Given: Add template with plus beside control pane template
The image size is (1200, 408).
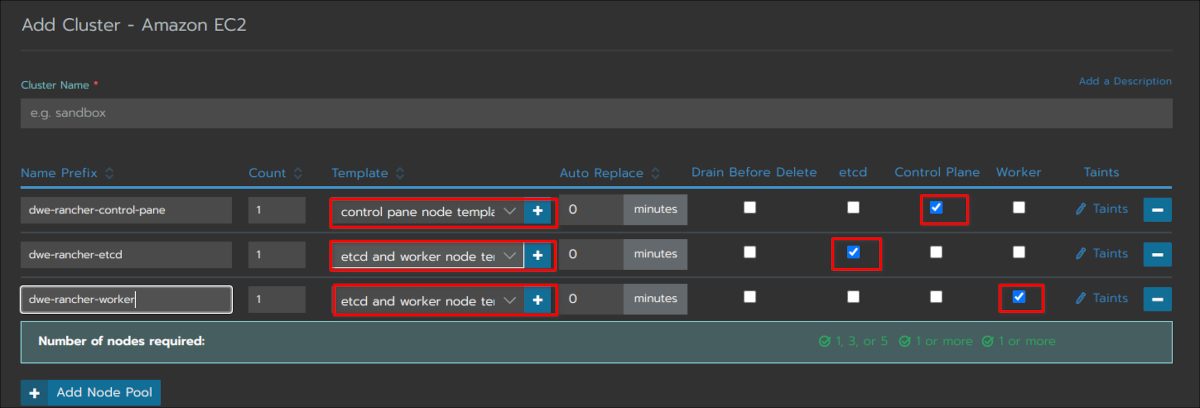Looking at the screenshot, I should [x=537, y=211].
